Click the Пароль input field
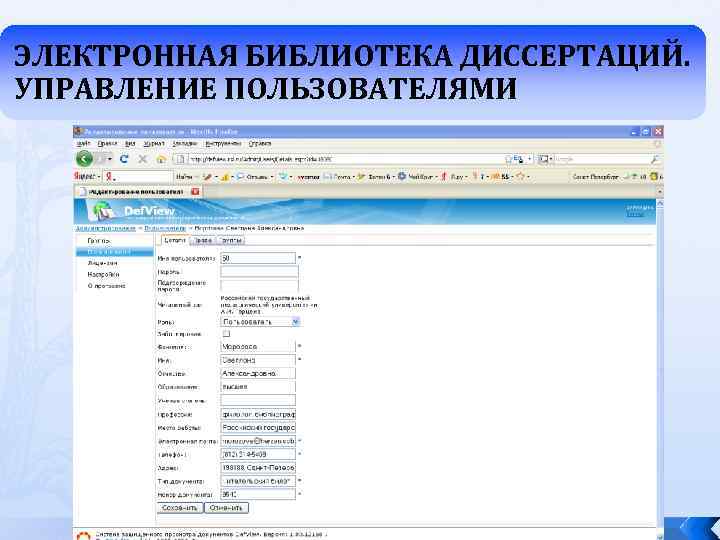 coord(259,272)
